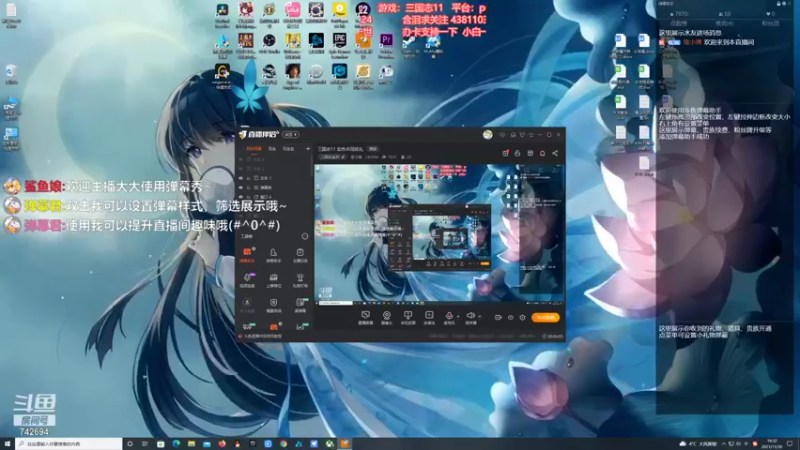Expand the speaker options arrow
Screen dimensions: 800x450
coord(479,316)
